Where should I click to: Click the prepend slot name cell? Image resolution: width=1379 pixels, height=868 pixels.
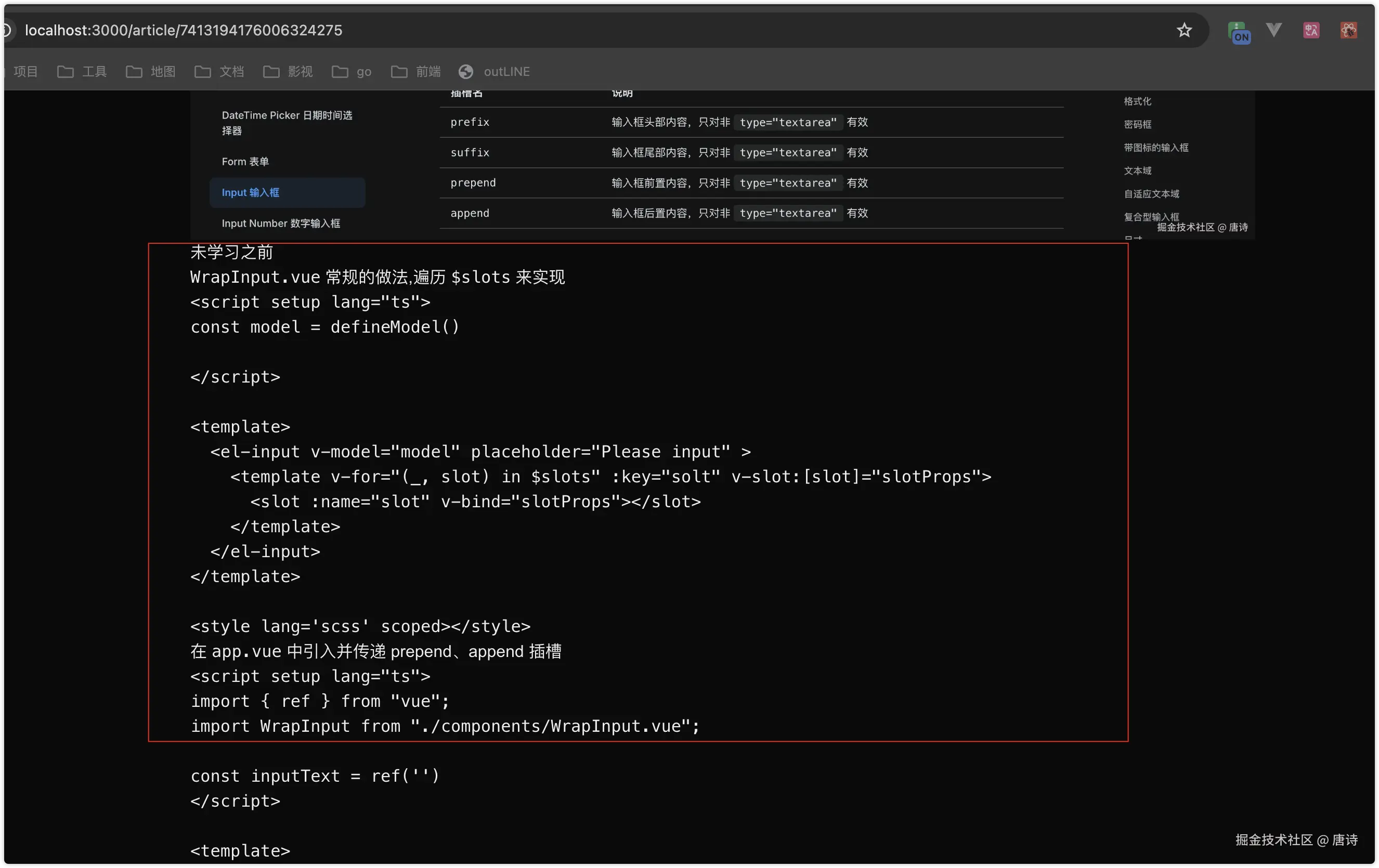[x=473, y=182]
